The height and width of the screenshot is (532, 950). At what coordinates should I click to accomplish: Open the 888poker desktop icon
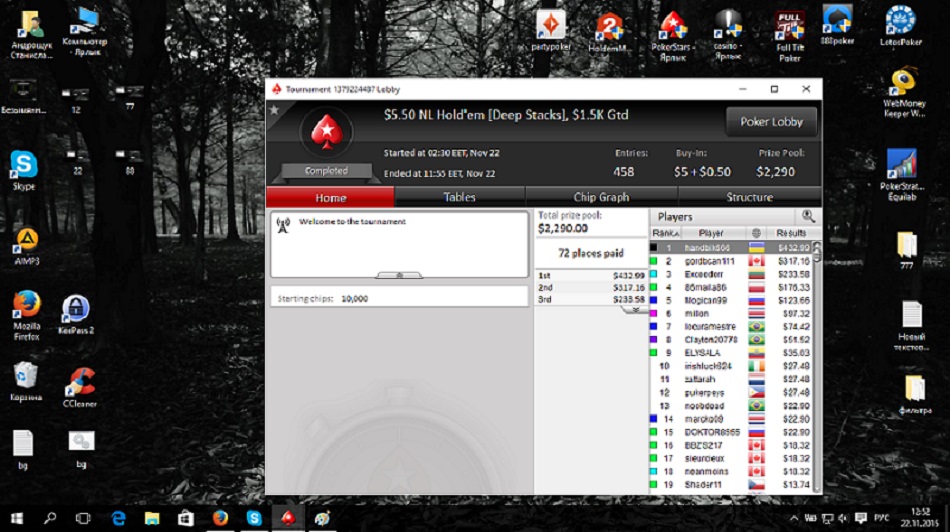(837, 25)
